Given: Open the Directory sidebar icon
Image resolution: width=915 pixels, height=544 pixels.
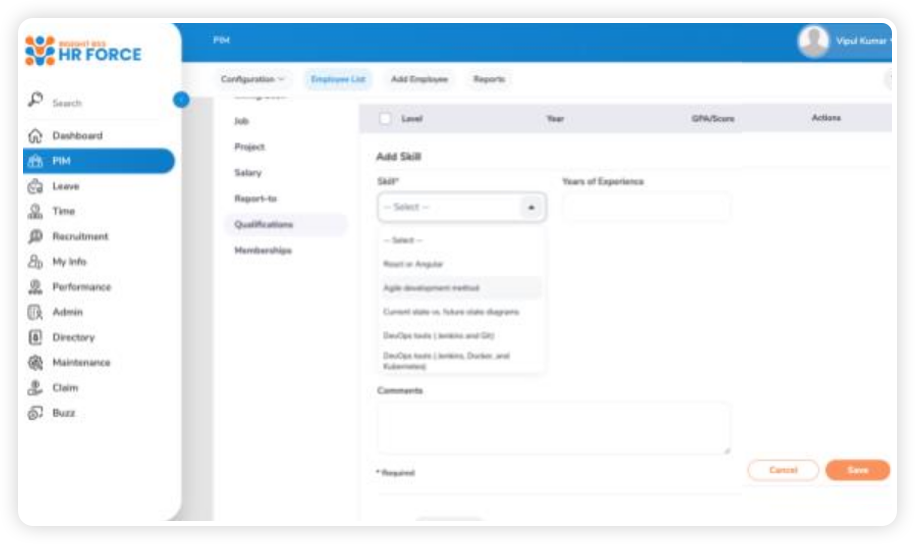Looking at the screenshot, I should tap(35, 338).
